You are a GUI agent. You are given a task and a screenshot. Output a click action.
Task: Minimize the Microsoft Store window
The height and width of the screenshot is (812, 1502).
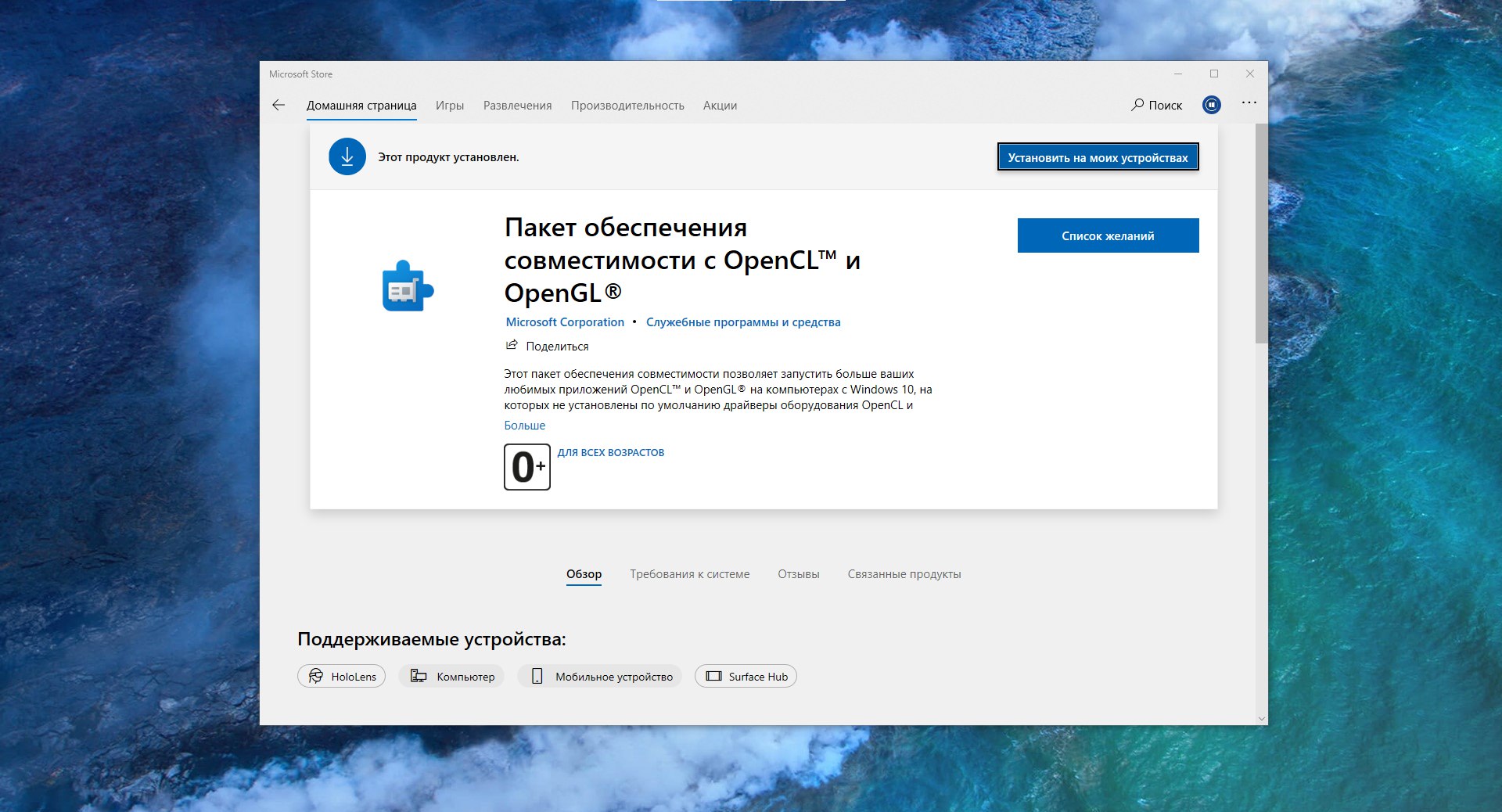click(1177, 74)
